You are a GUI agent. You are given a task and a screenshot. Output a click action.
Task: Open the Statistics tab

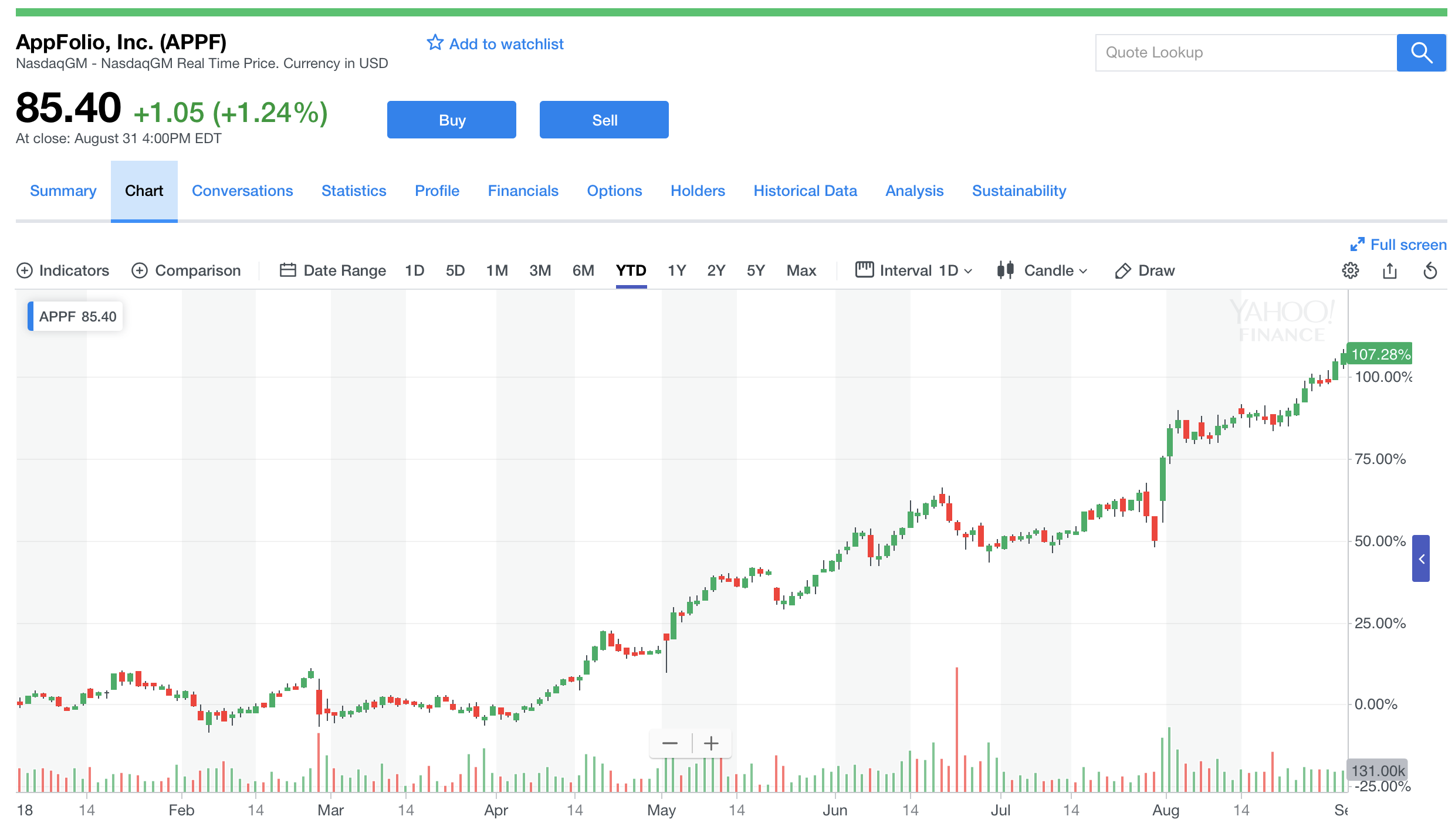point(354,191)
